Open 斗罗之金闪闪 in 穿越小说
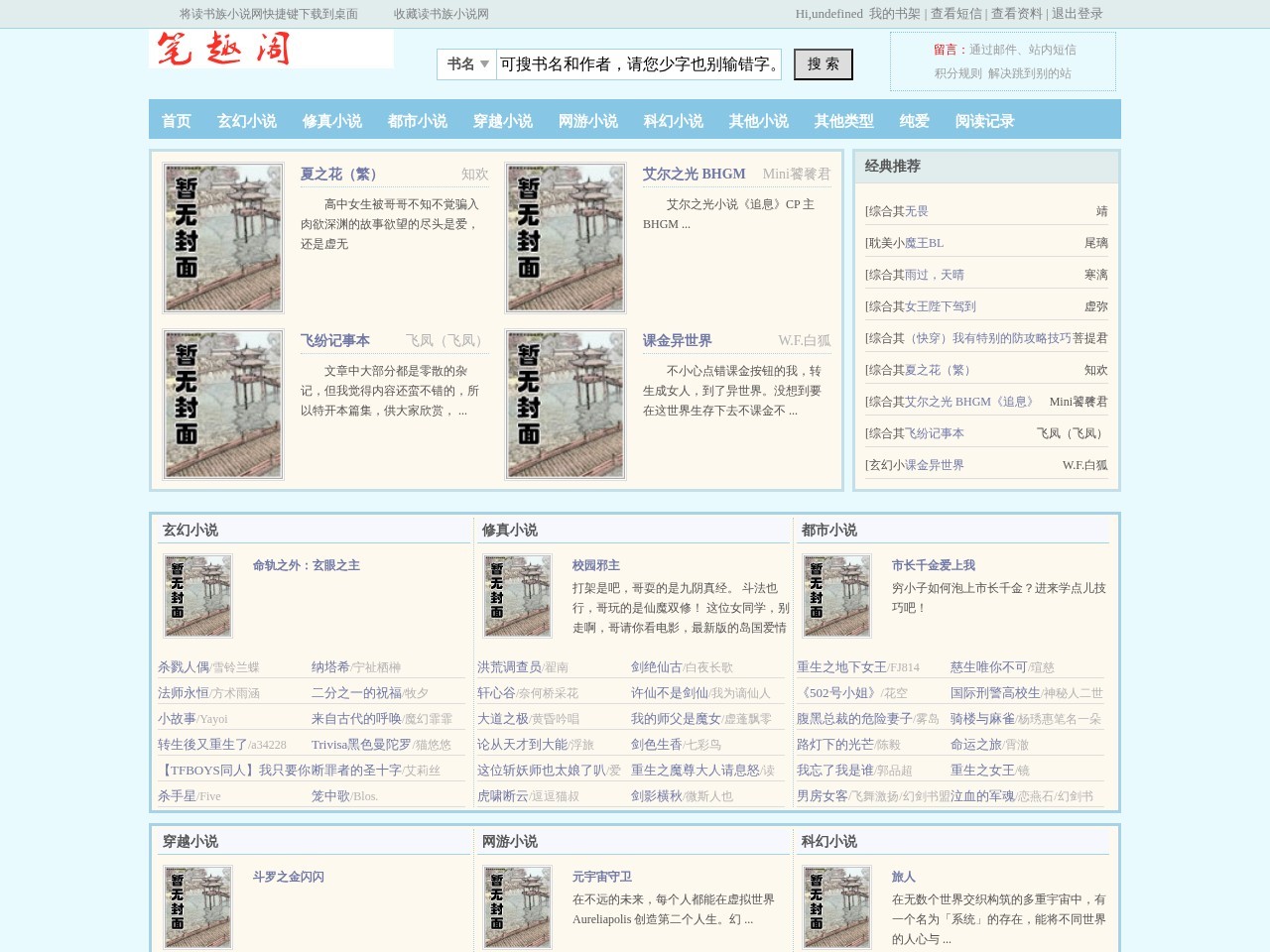The image size is (1270, 952). point(287,877)
